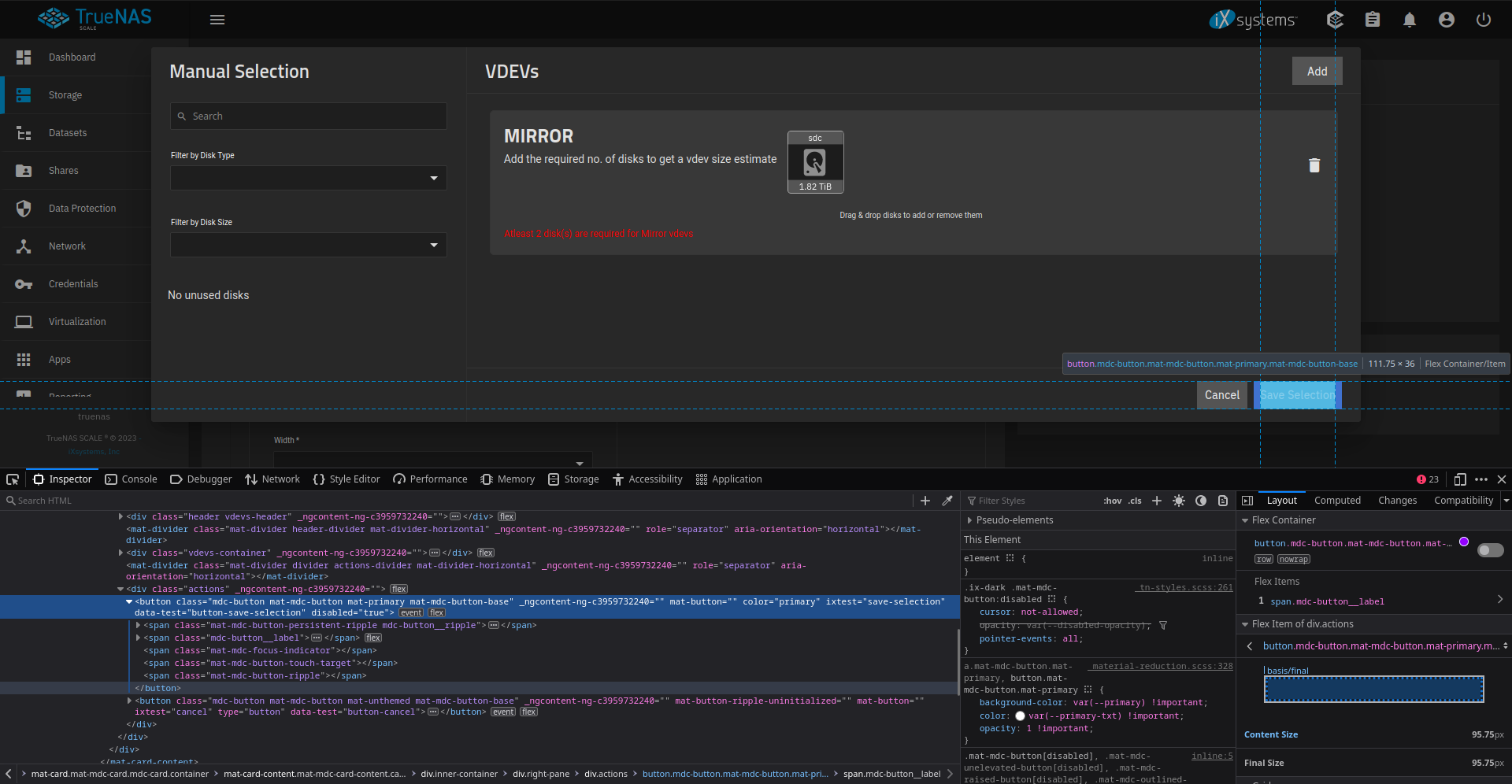Open Apps in the sidebar
1512x784 pixels.
76,360
